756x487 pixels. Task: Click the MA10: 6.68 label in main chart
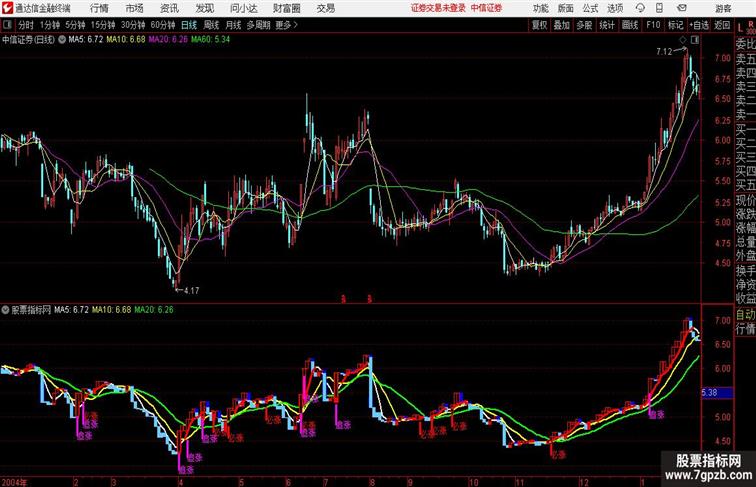(126, 40)
